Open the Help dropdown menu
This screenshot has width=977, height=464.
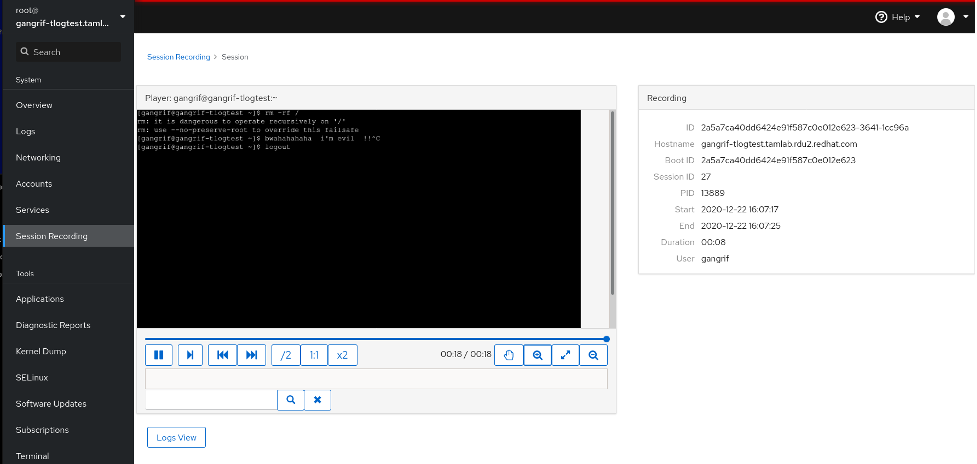tap(897, 17)
